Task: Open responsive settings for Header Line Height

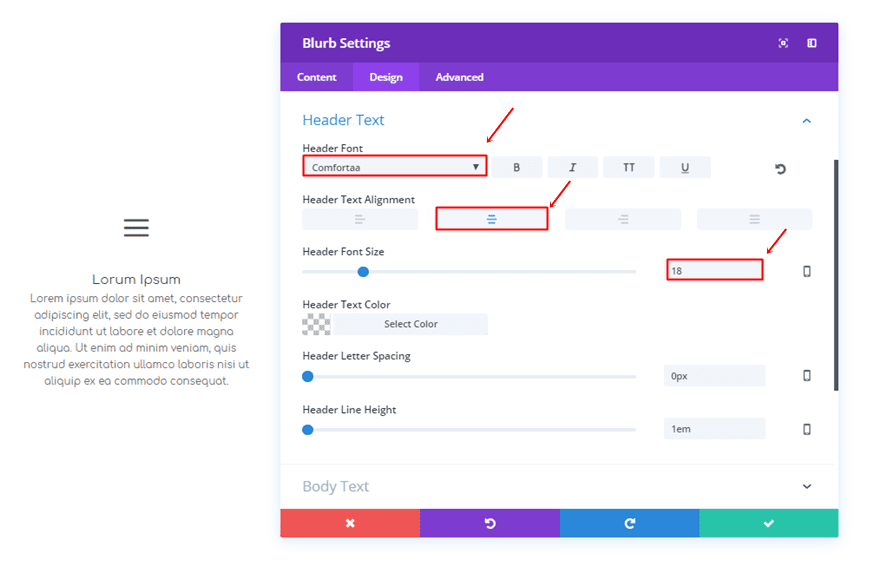Action: click(x=807, y=429)
